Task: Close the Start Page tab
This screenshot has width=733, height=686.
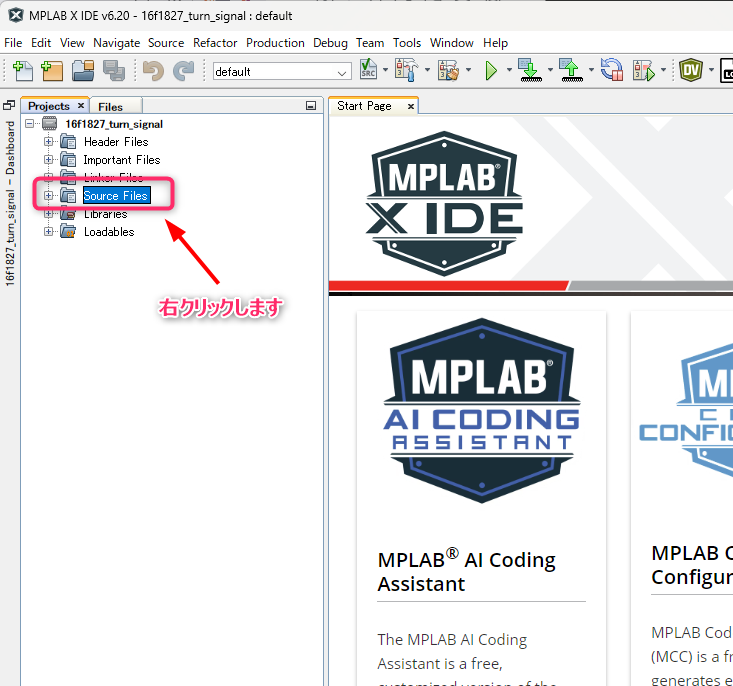Action: (411, 107)
